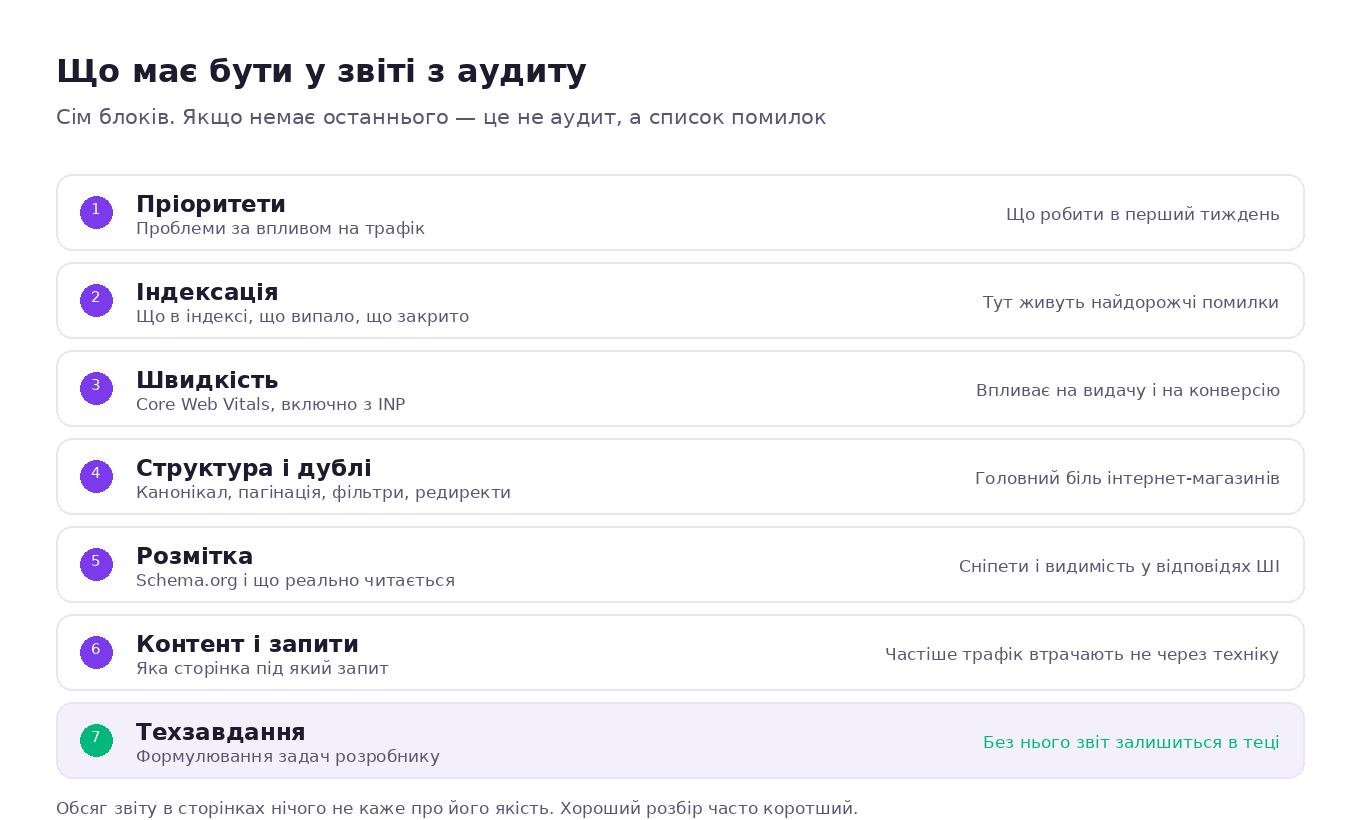Click note 'Головний біль інтернет-магазинів'
The image size is (1360, 820).
(x=1127, y=479)
